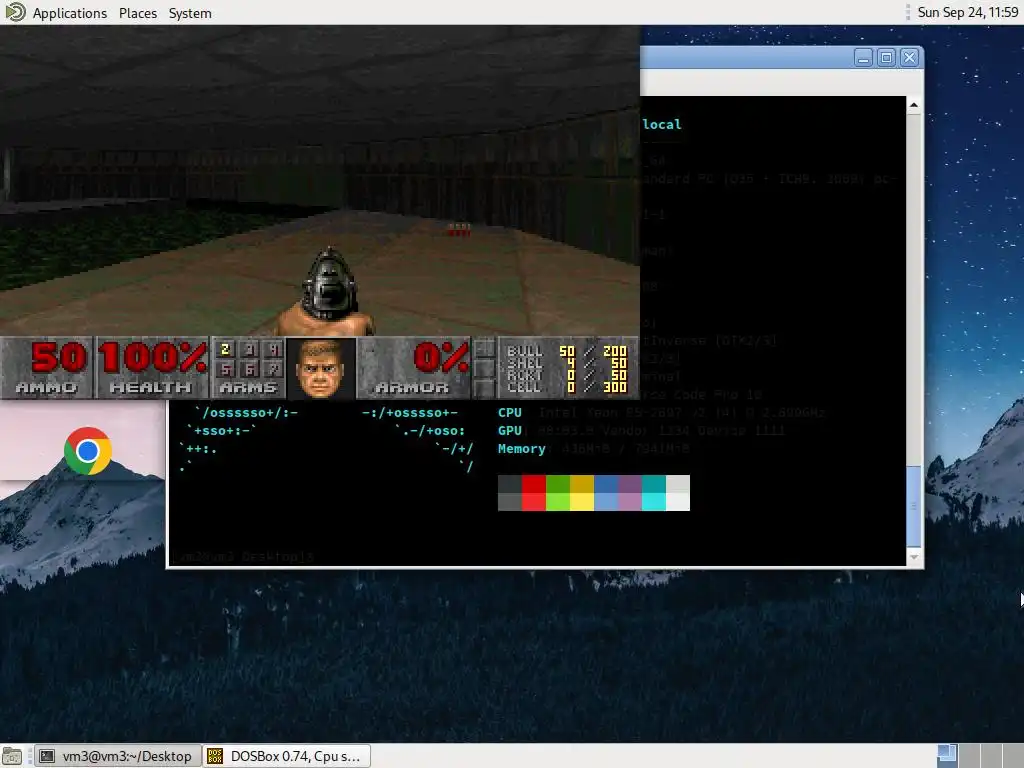The height and width of the screenshot is (768, 1024).
Task: Switch to DOSBox 0.74 taskbar button
Action: point(287,756)
